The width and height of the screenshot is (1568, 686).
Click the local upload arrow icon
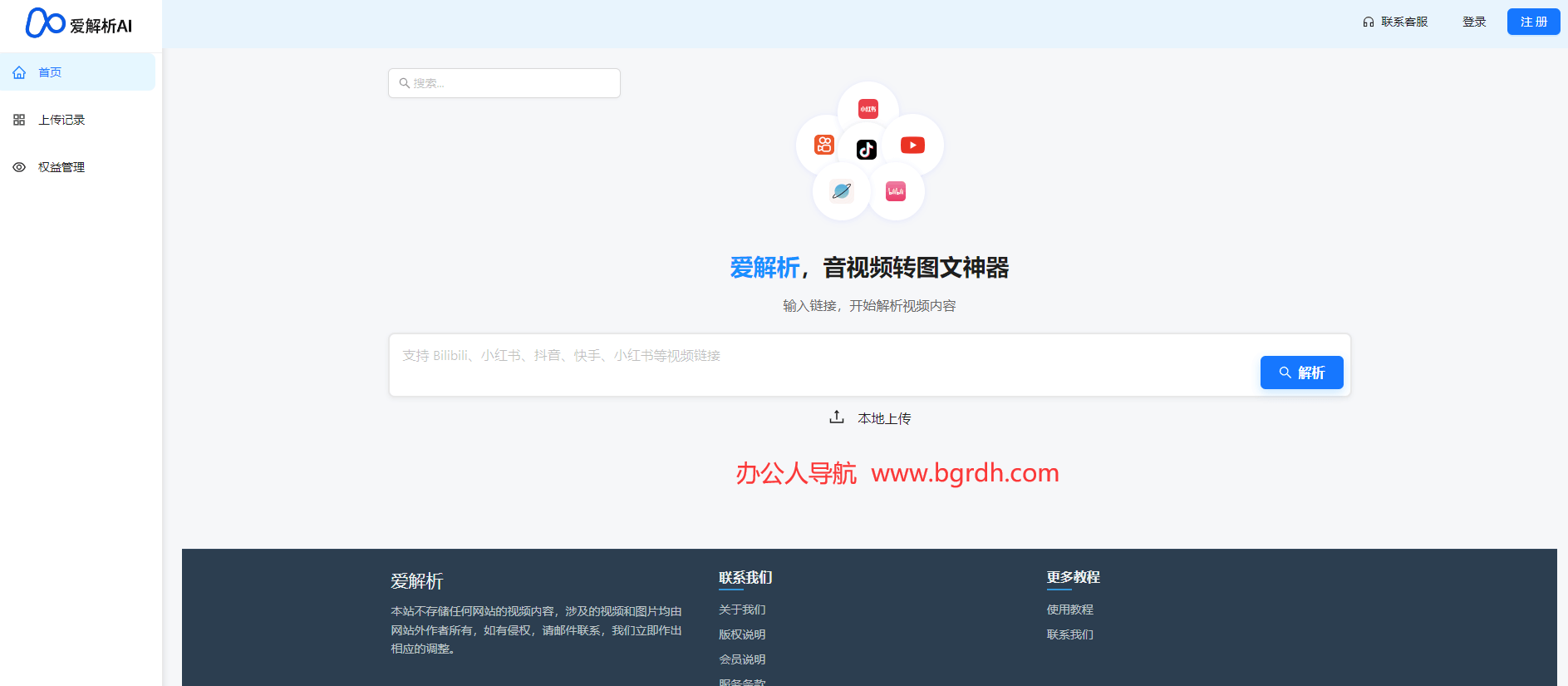point(837,417)
